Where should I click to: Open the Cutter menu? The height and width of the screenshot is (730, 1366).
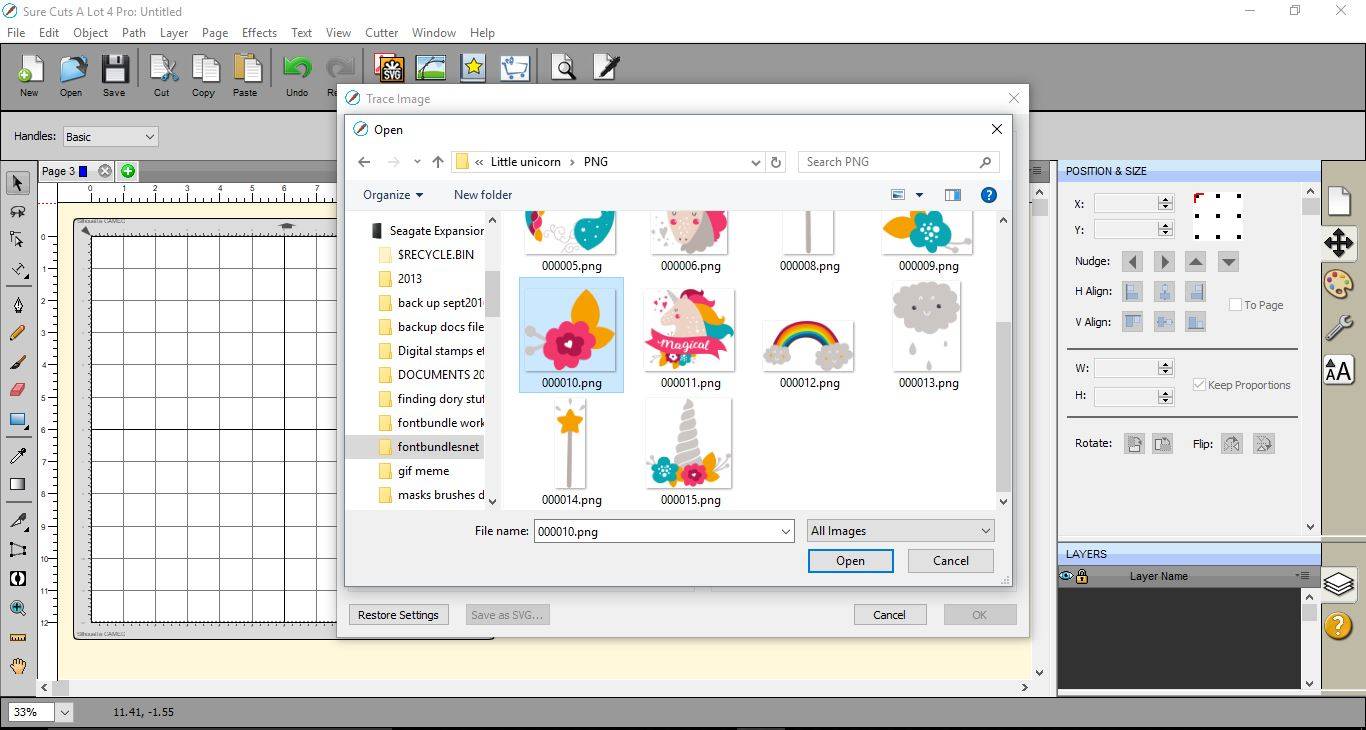click(381, 32)
